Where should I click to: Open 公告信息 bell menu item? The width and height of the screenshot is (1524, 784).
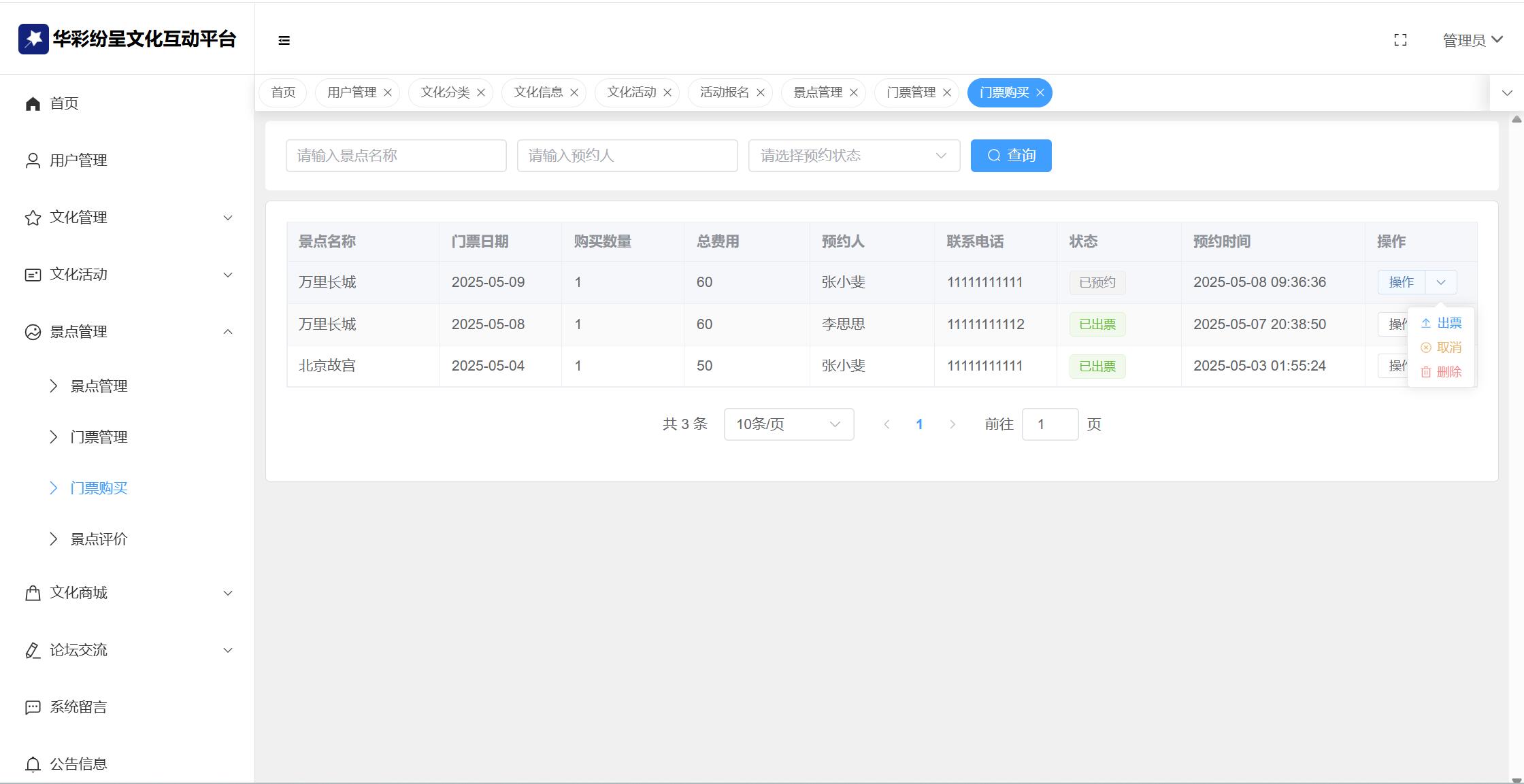(78, 764)
